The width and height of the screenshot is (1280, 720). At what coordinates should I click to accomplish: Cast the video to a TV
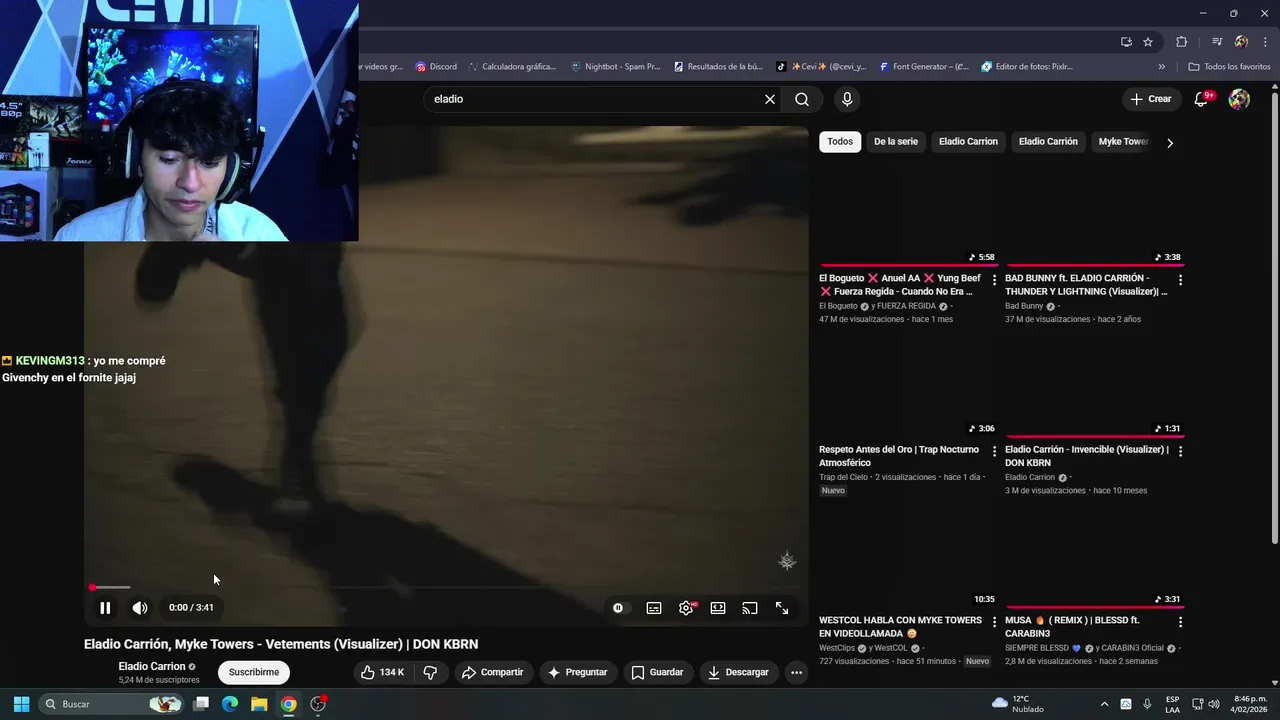click(x=750, y=608)
